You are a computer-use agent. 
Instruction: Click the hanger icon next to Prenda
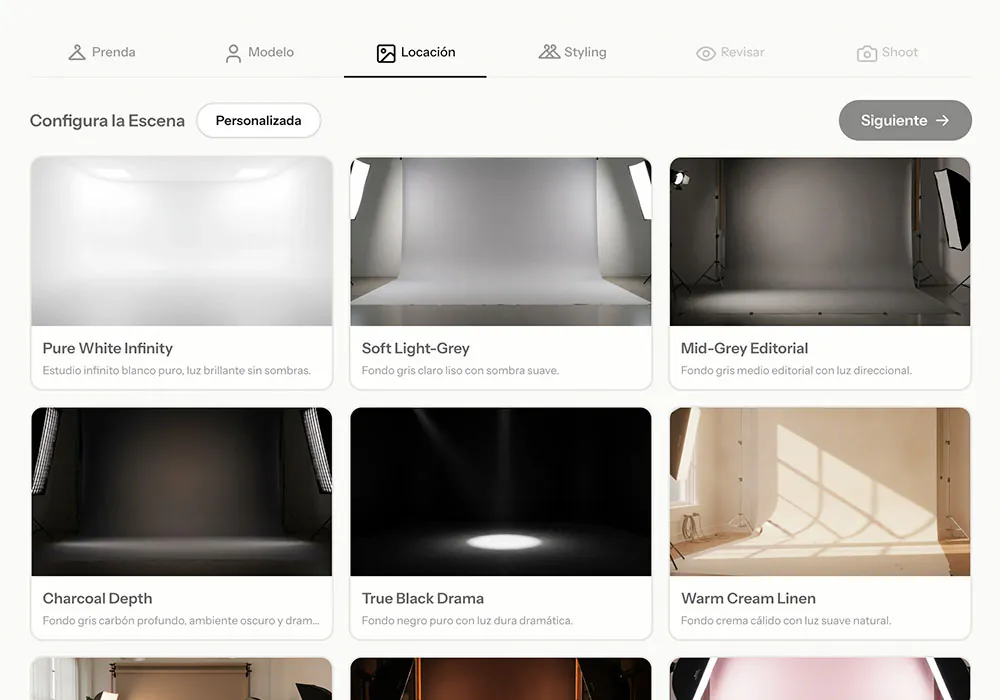pos(77,52)
